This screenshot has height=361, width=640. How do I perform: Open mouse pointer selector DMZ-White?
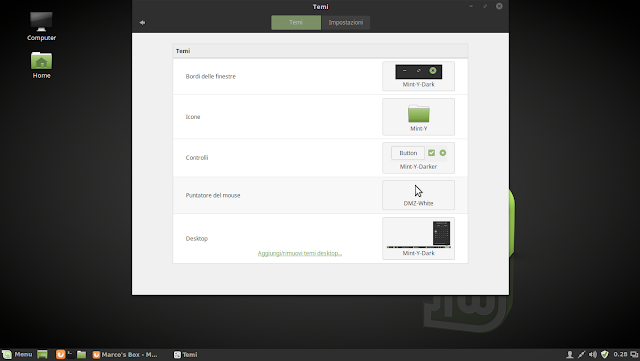click(418, 195)
